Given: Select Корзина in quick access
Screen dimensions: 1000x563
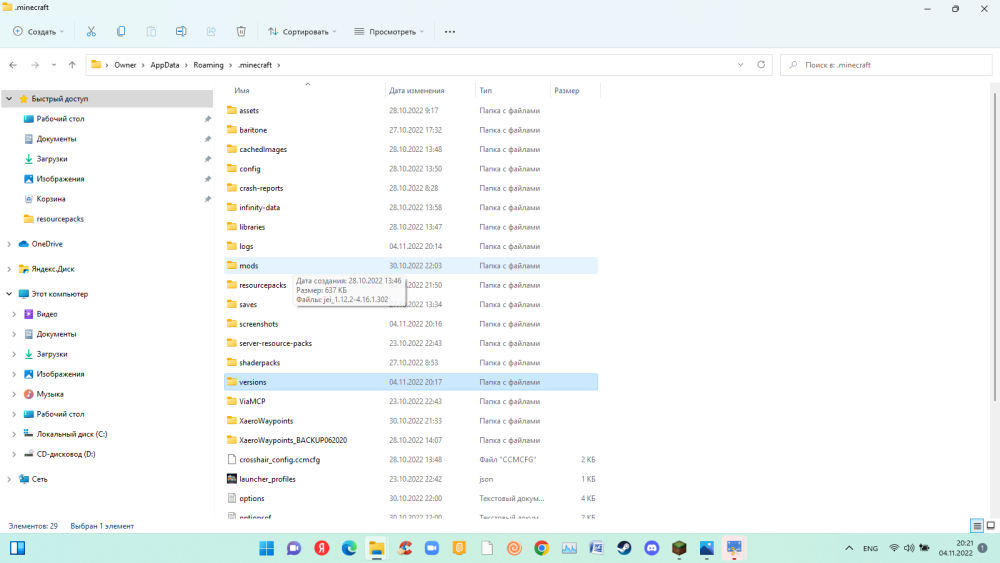Looking at the screenshot, I should (x=50, y=199).
